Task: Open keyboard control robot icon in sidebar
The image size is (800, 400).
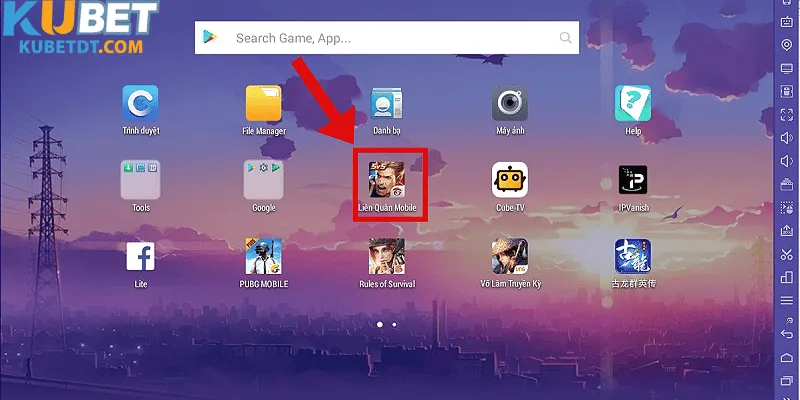Action: pyautogui.click(x=786, y=21)
